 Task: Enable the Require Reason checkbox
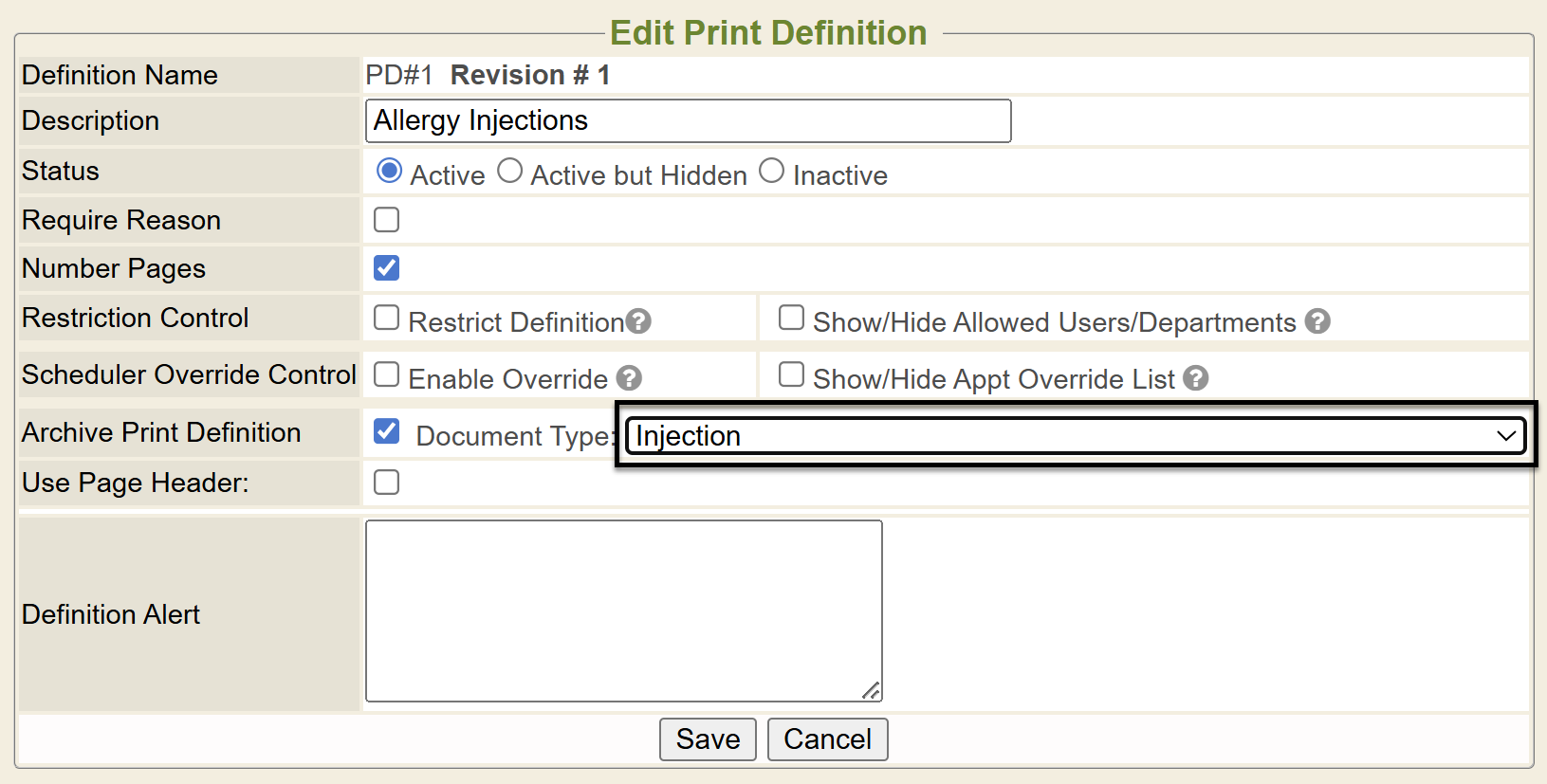pos(386,220)
